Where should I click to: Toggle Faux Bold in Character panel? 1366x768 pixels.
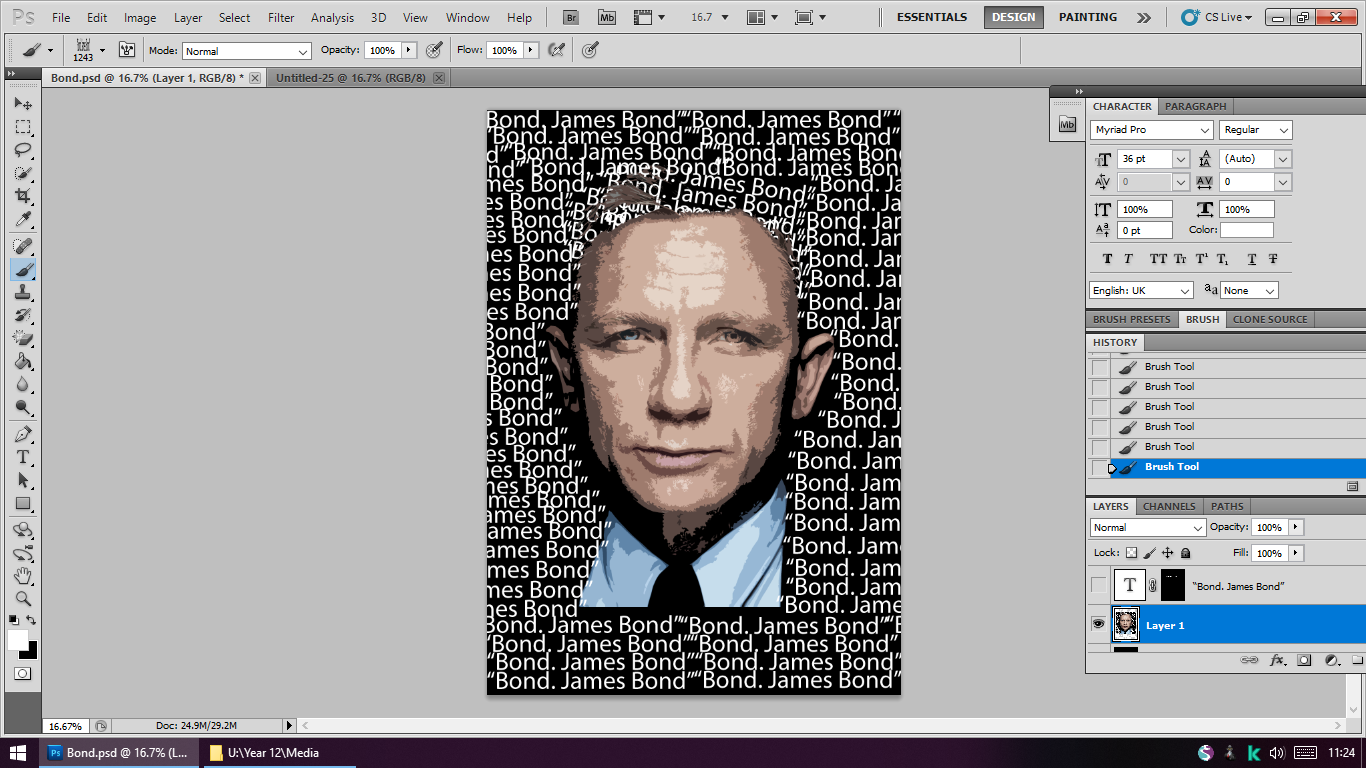coord(1107,259)
